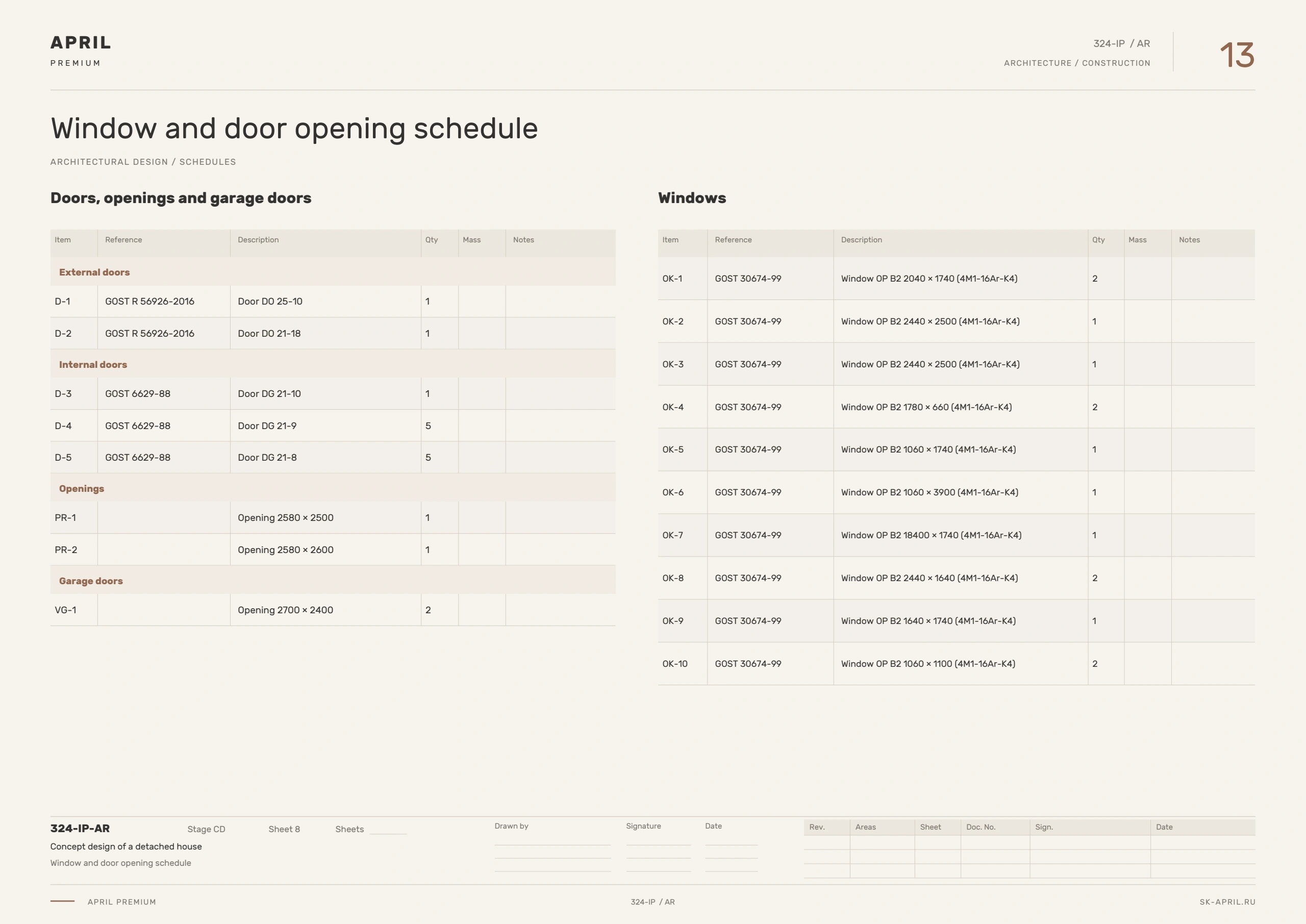Viewport: 1306px width, 924px height.
Task: Select 'Window OP B2 1780 × 660' description
Action: coord(926,407)
